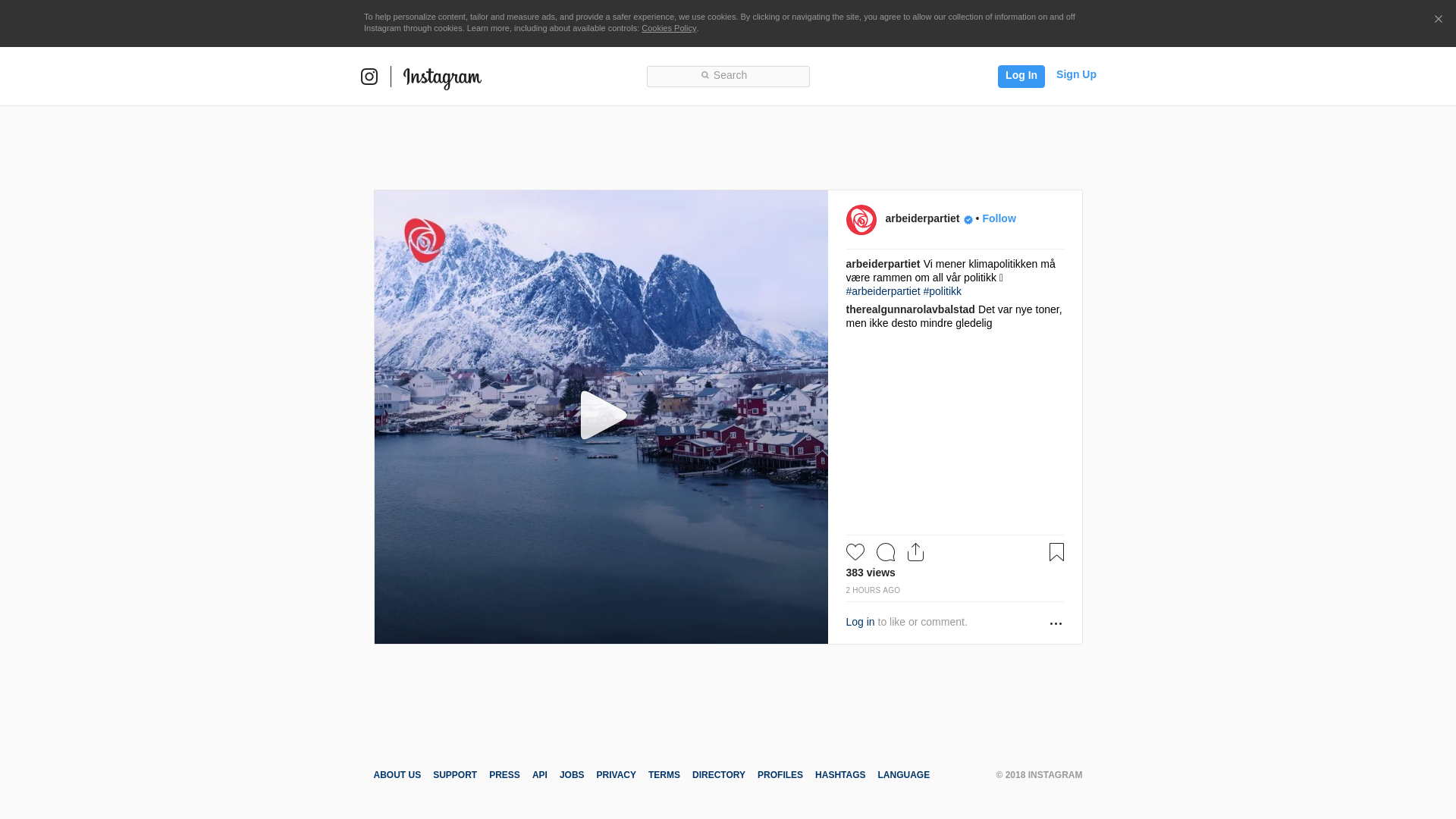Dismiss the cookie notice banner
This screenshot has height=819, width=1456.
[x=1438, y=19]
